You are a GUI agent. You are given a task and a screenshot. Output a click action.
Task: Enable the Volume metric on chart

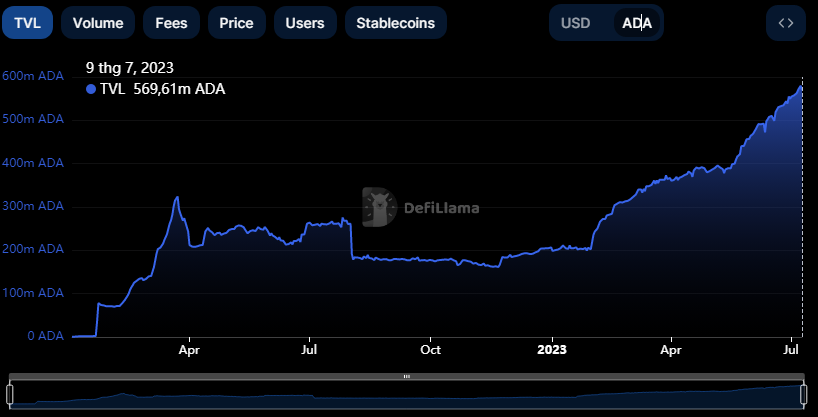pos(98,23)
